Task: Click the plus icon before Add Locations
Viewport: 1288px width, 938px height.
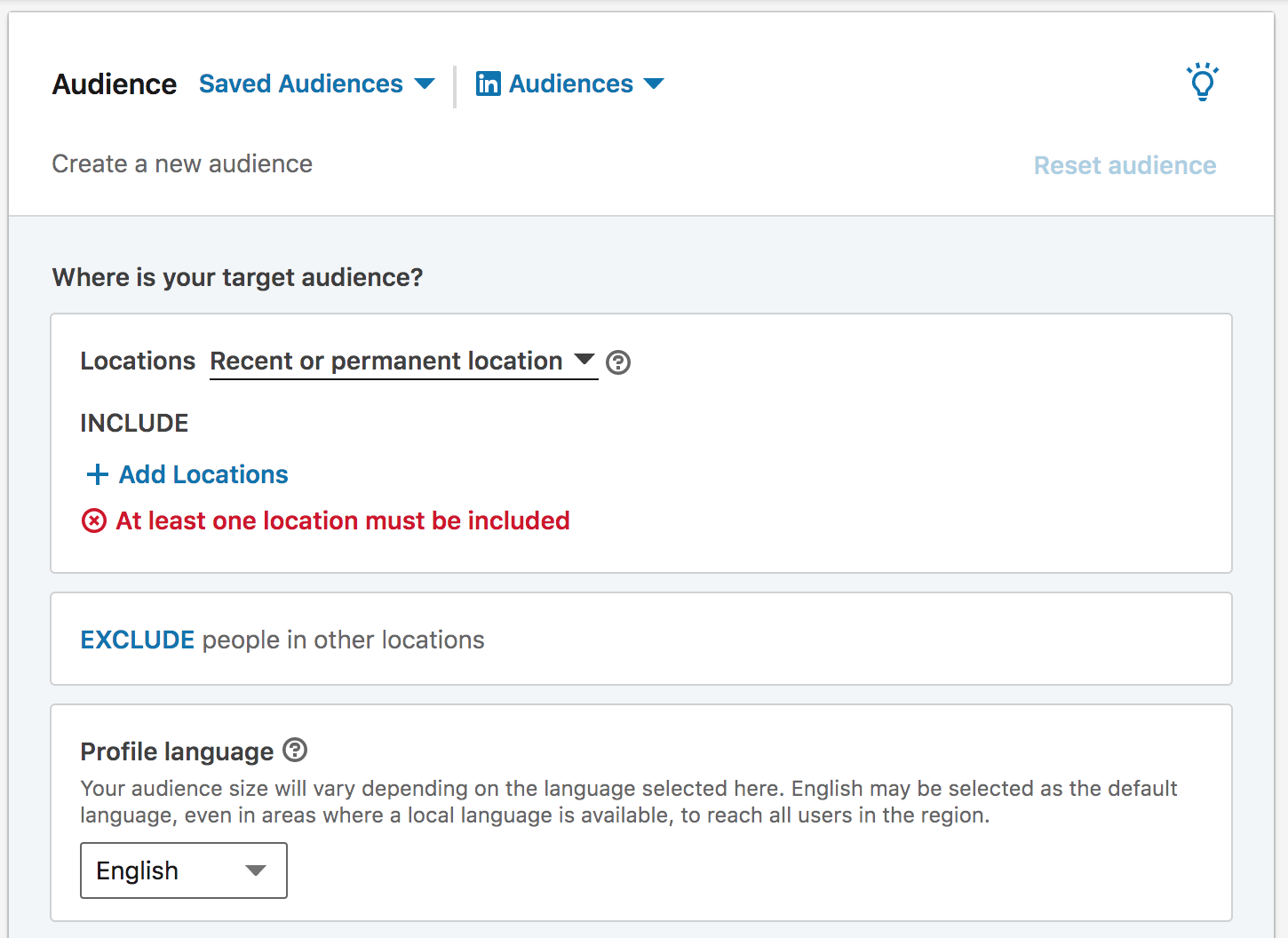Action: pos(97,474)
